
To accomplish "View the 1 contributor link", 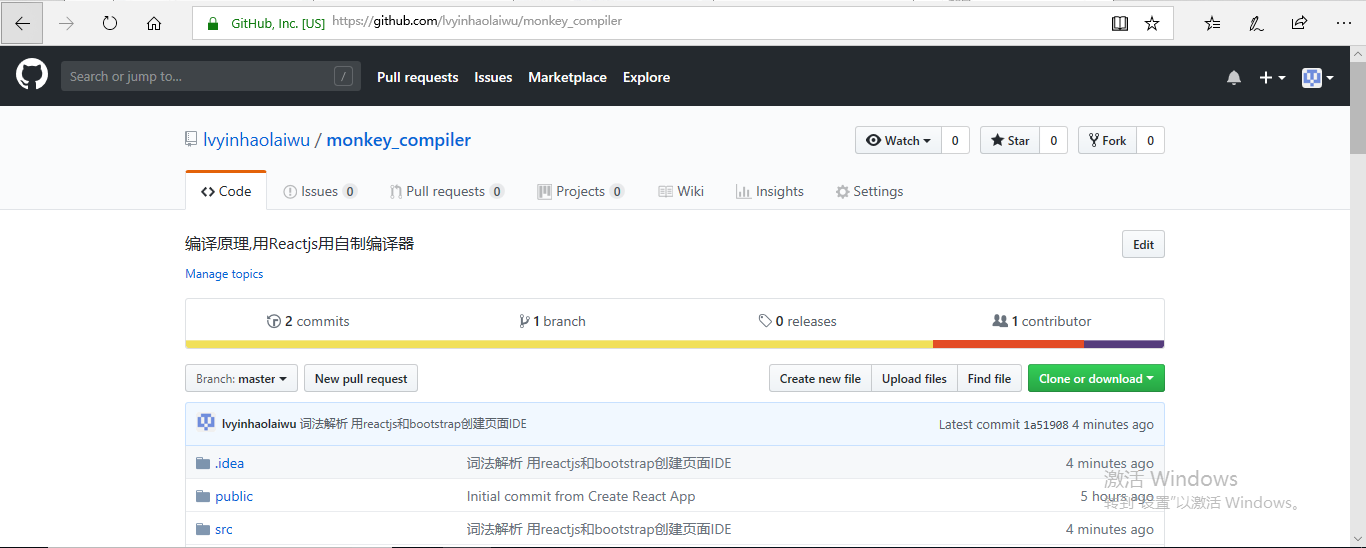I will pyautogui.click(x=1042, y=321).
